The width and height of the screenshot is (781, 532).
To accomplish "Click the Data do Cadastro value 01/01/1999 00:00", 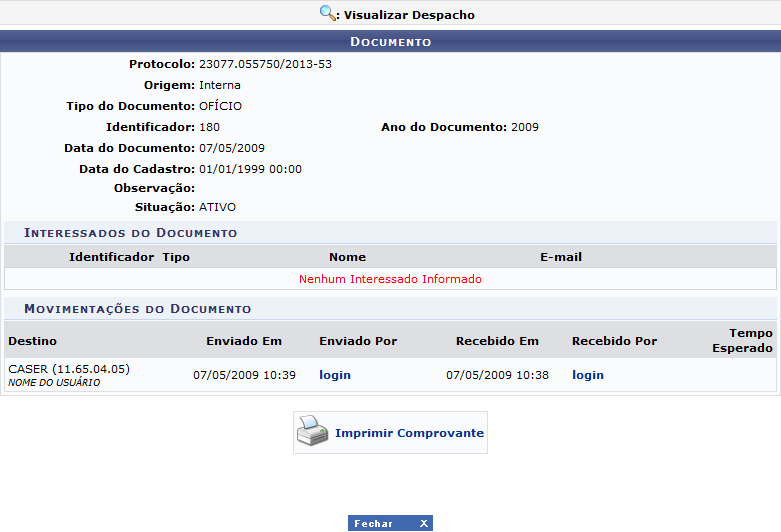I will [251, 169].
